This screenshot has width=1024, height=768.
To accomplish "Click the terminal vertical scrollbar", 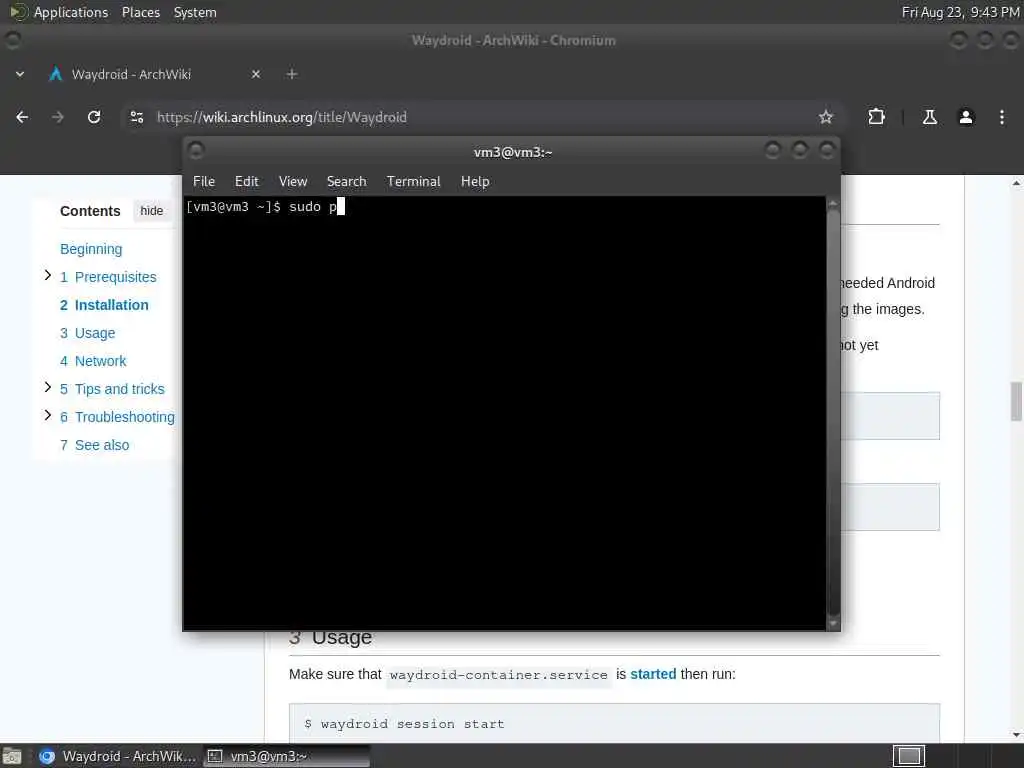I will click(x=833, y=411).
